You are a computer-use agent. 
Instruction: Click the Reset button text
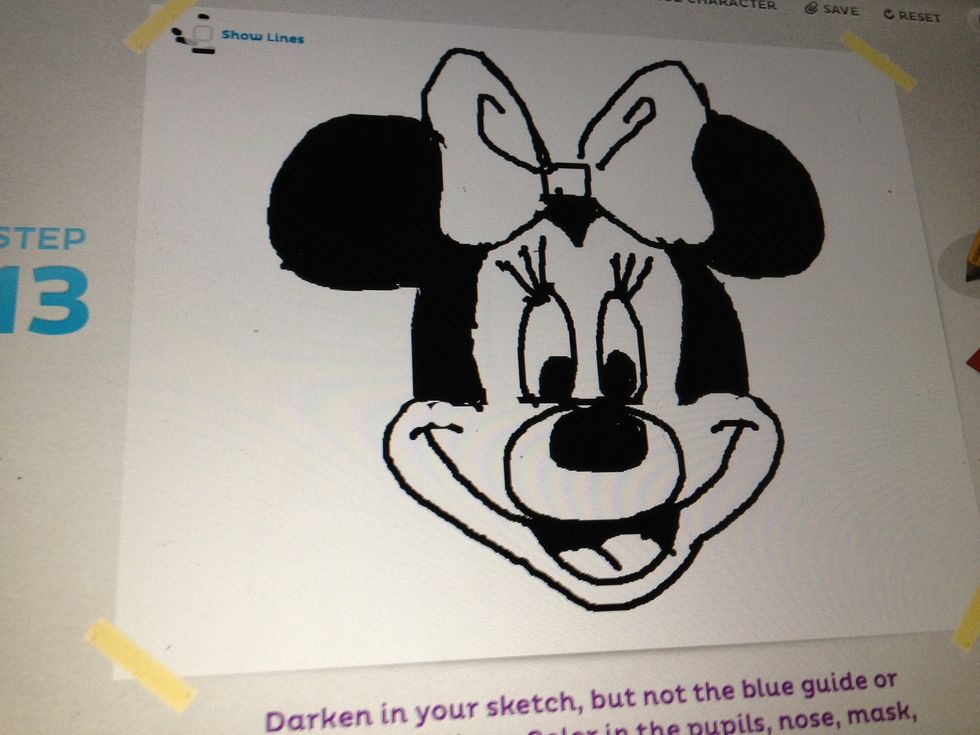click(x=918, y=15)
